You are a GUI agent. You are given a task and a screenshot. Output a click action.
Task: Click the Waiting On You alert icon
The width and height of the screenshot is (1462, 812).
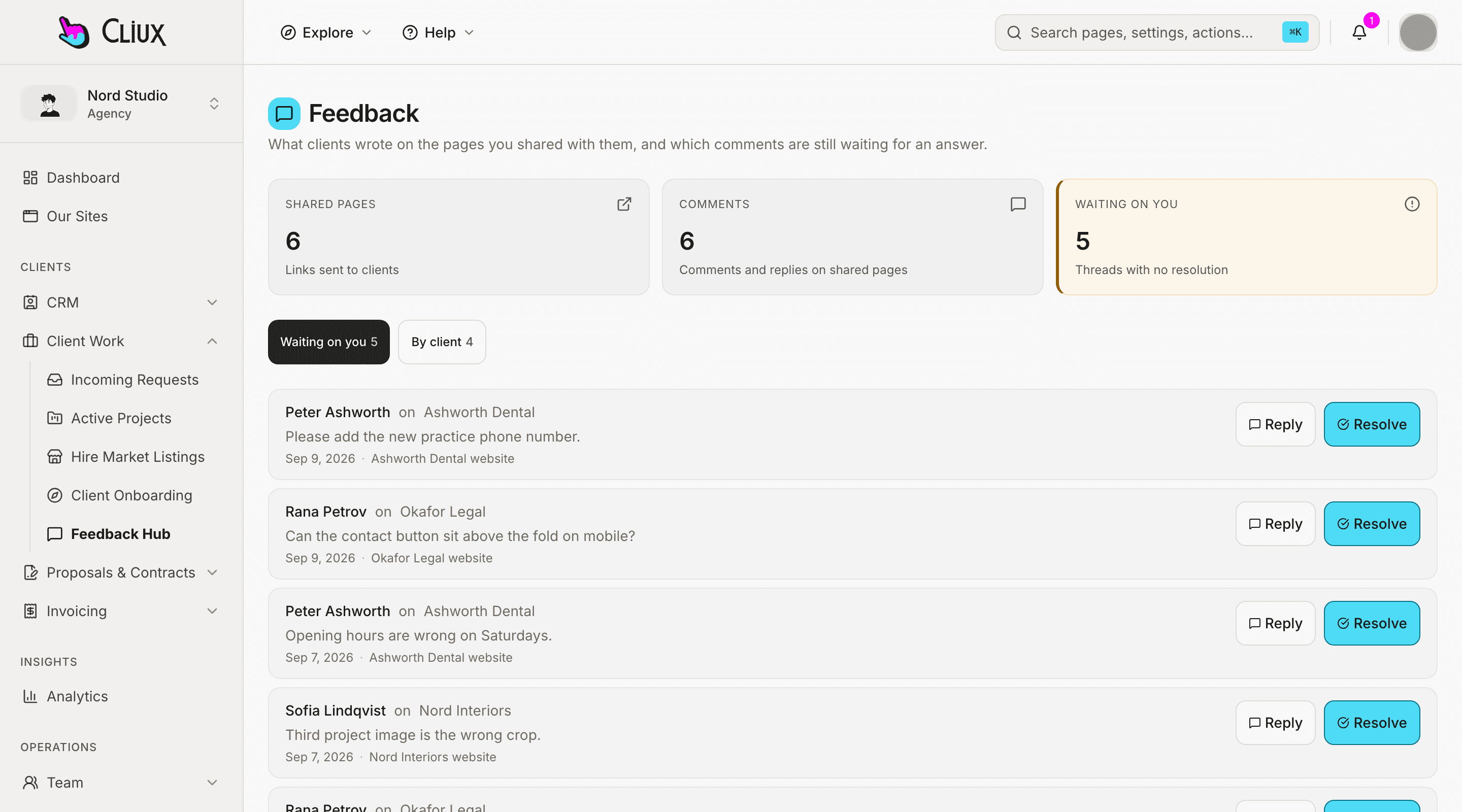click(1412, 205)
